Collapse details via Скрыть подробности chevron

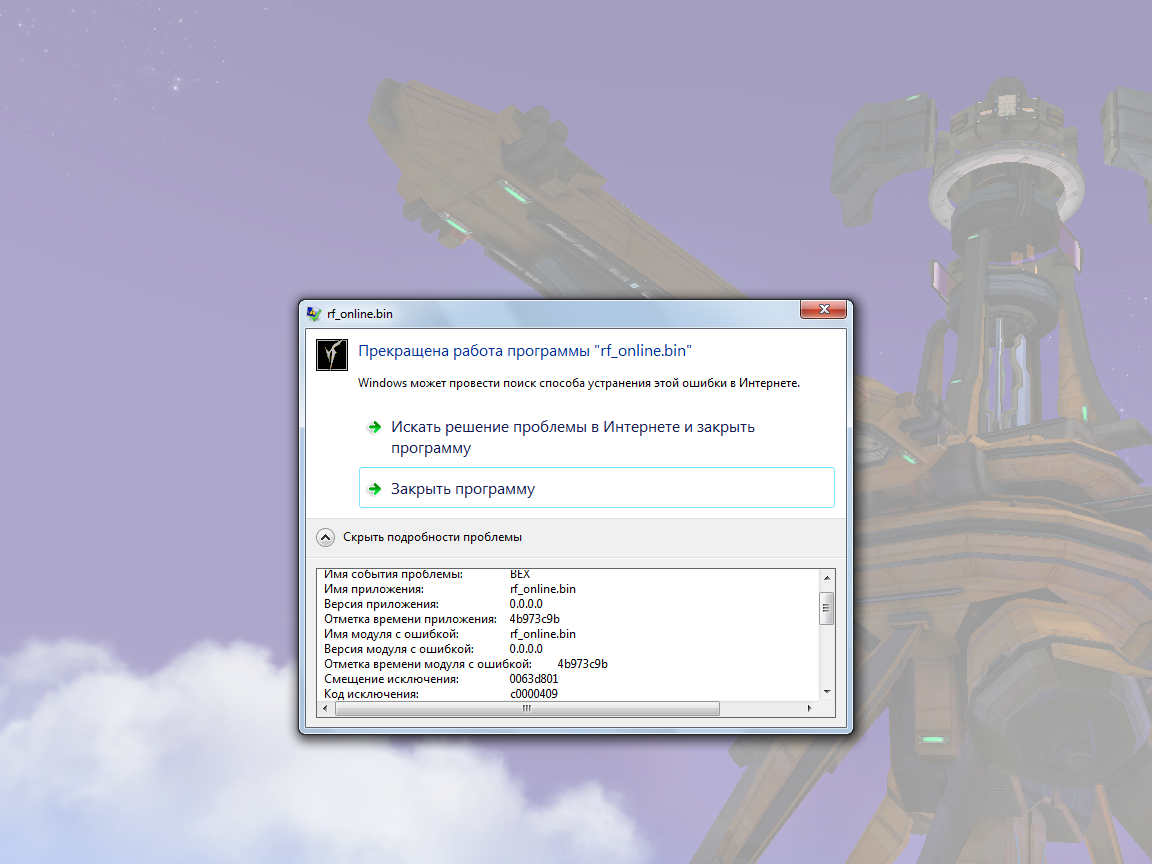[x=325, y=537]
